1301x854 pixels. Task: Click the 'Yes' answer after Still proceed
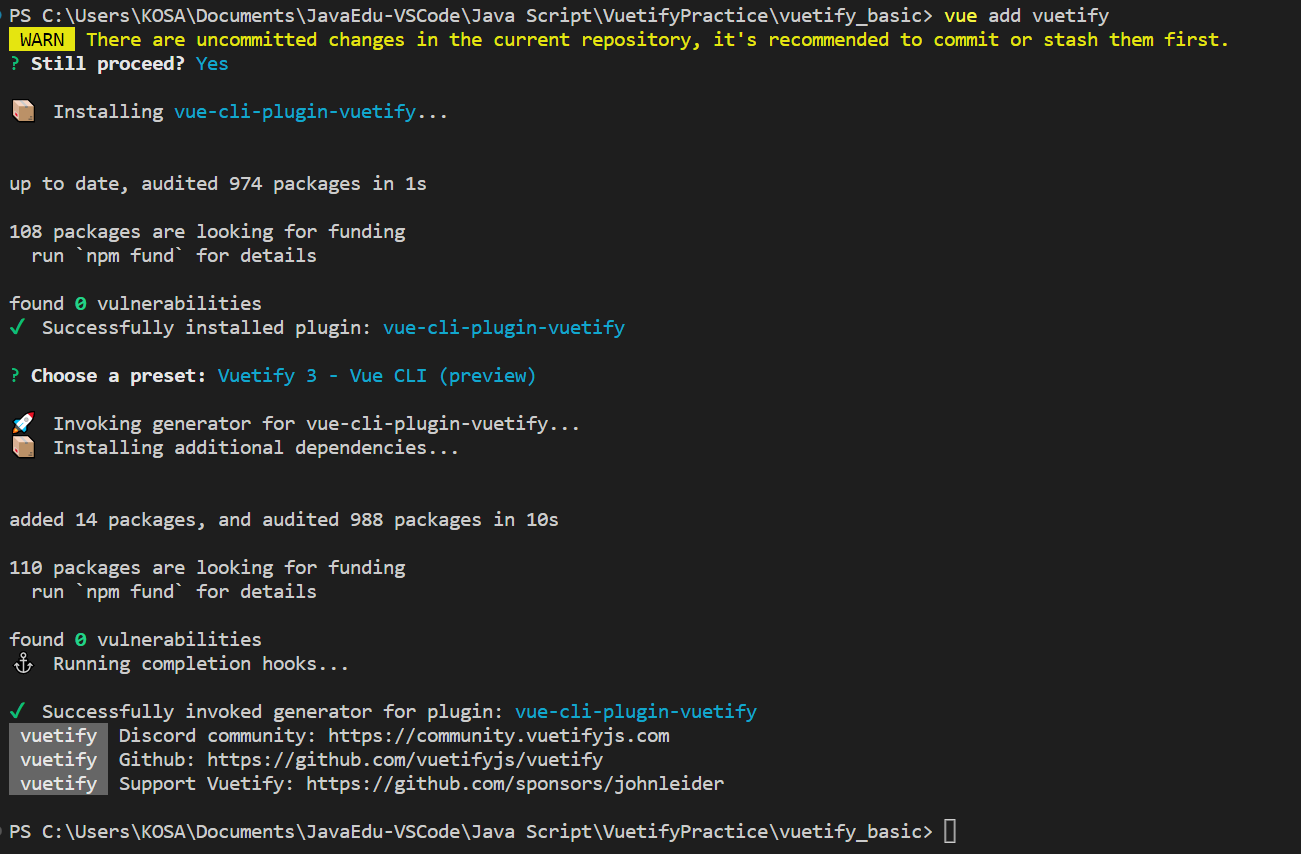pos(212,64)
